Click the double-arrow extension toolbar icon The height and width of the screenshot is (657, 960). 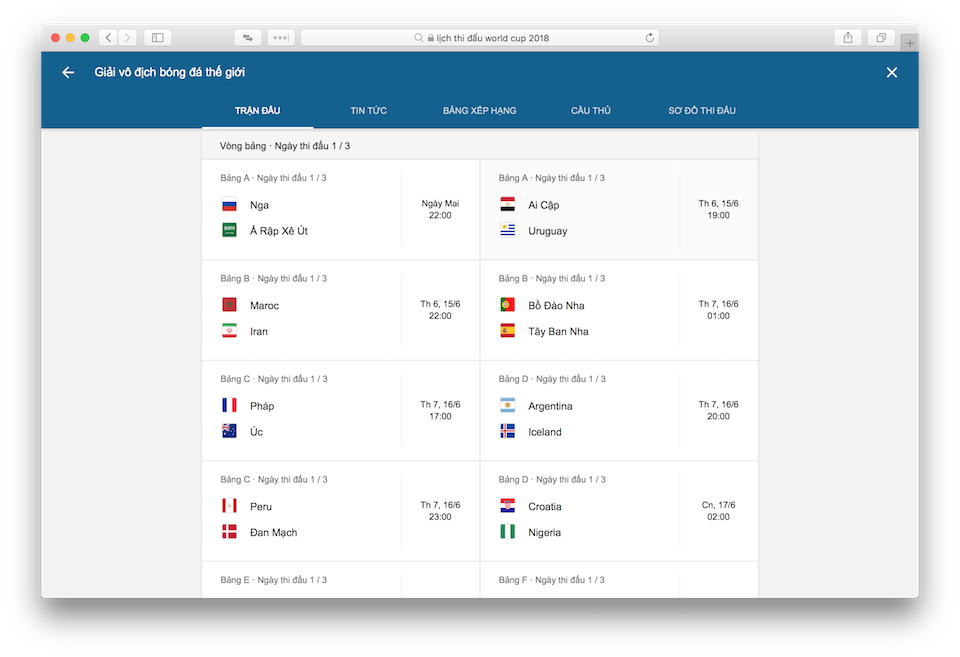248,37
